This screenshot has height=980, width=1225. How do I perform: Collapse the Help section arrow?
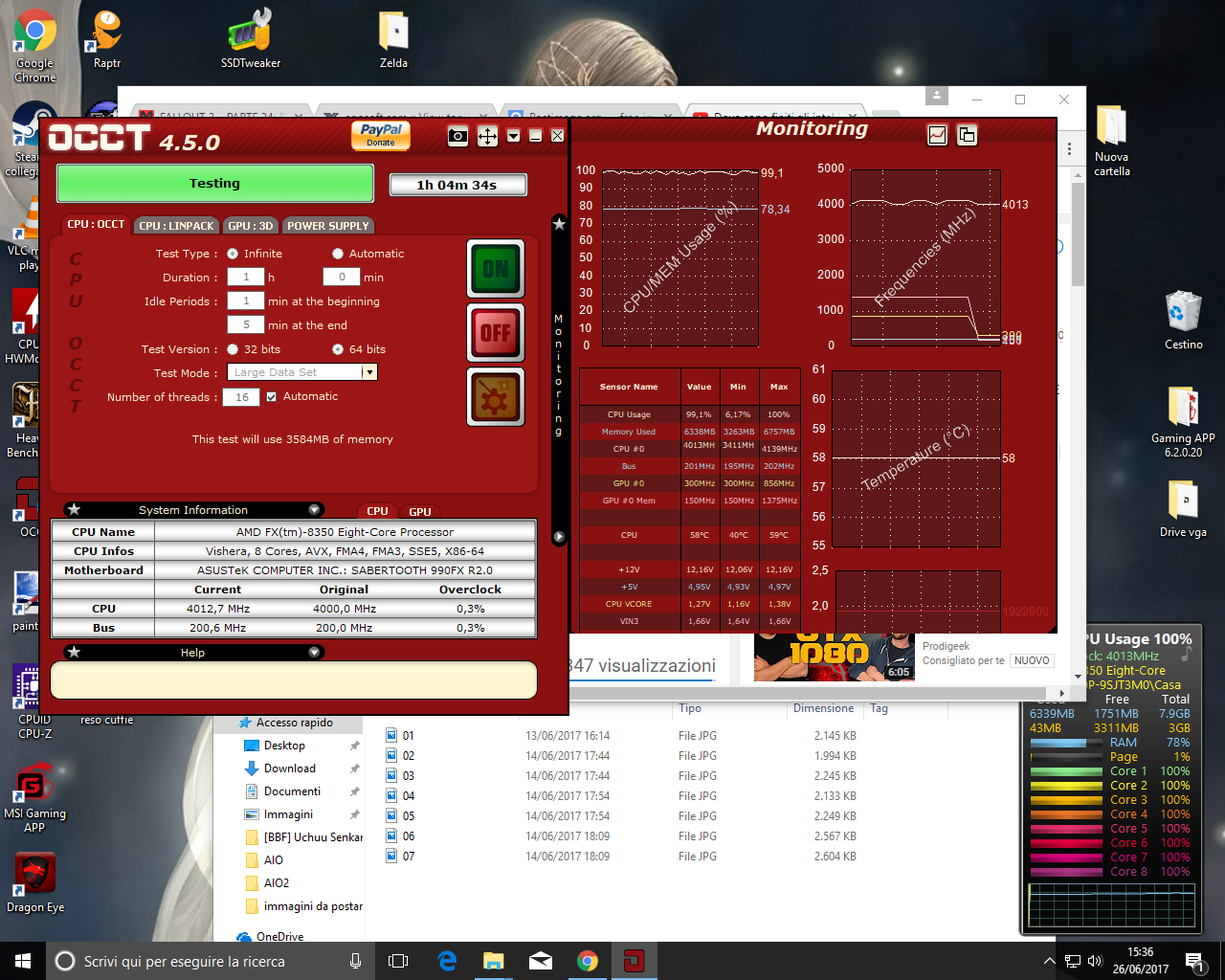[314, 653]
